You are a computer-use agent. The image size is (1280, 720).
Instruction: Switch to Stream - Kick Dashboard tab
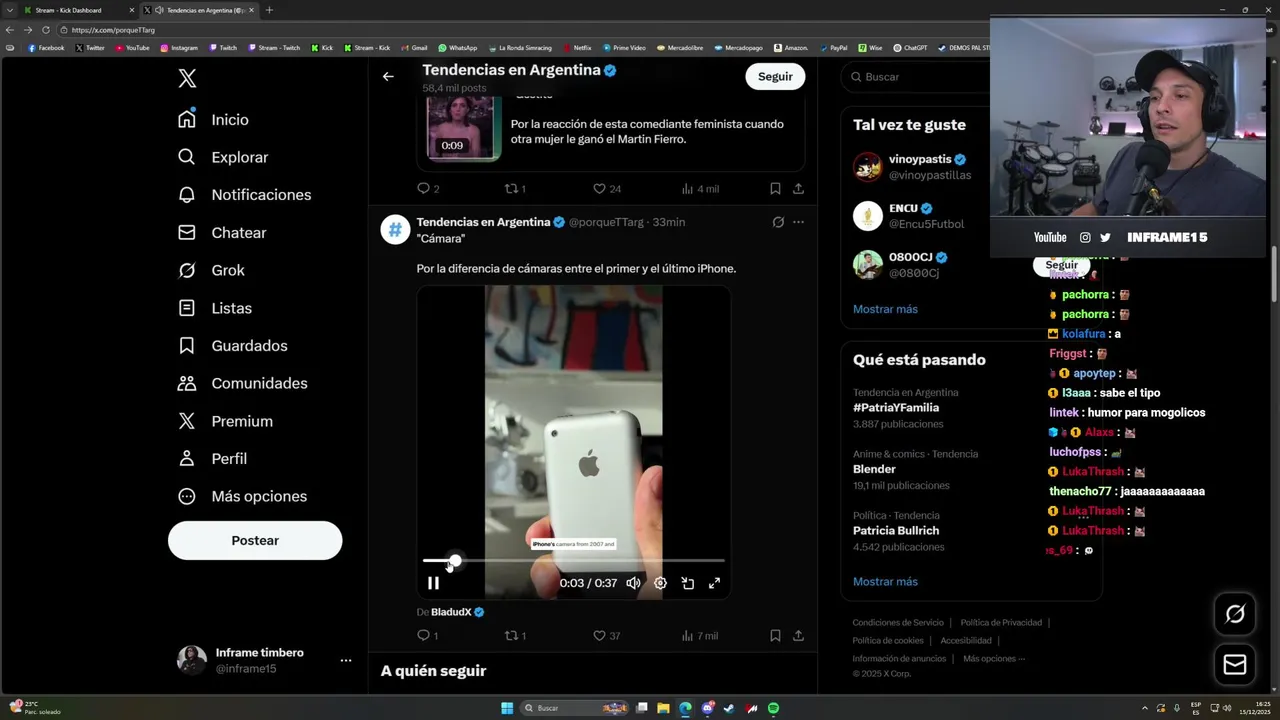(x=78, y=10)
